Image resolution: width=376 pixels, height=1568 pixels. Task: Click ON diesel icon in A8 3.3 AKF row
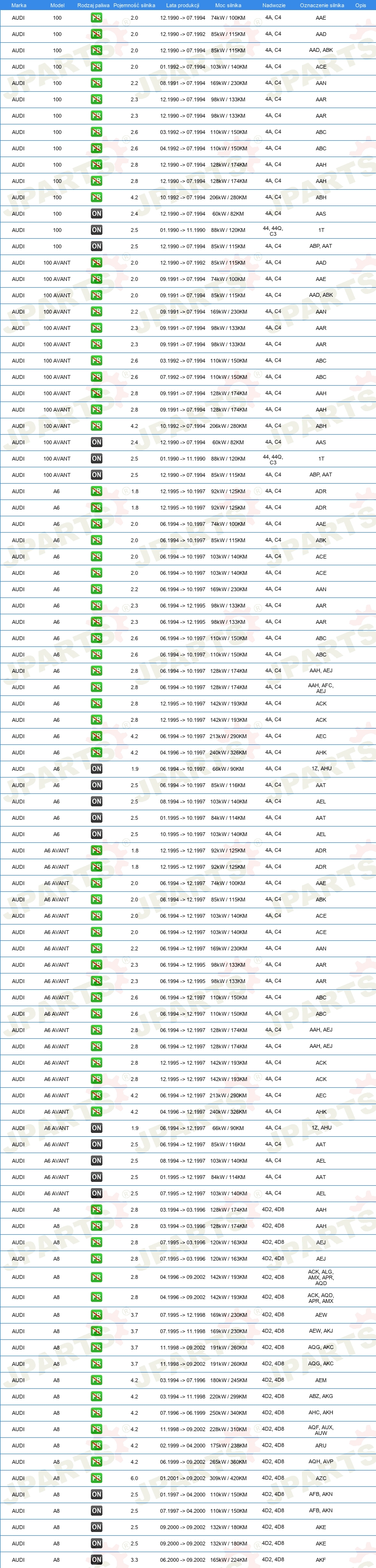(96, 1560)
